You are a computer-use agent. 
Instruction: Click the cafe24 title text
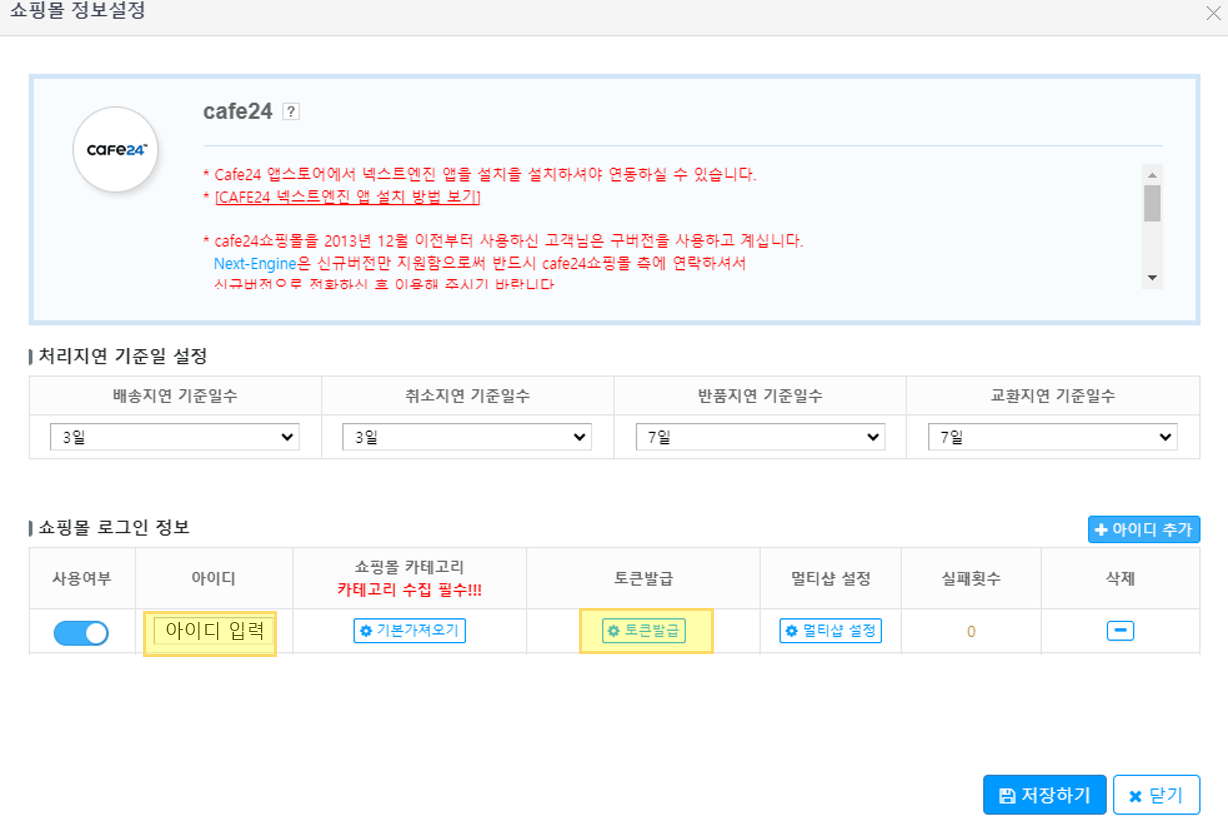tap(238, 111)
